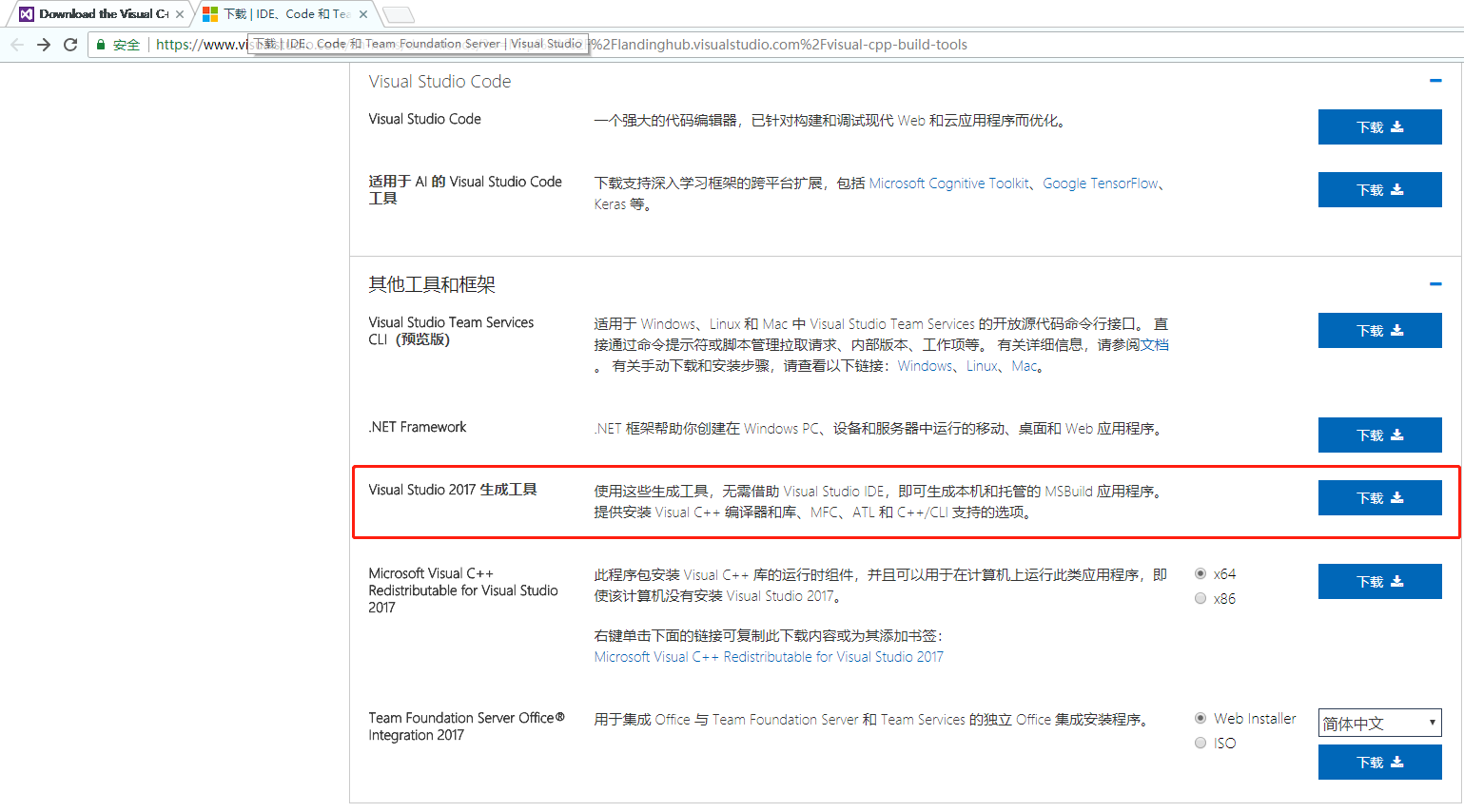
Task: Choose the ISO option
Action: point(1200,743)
